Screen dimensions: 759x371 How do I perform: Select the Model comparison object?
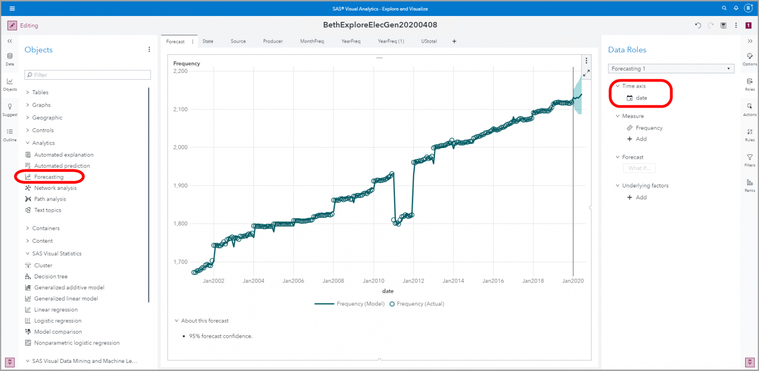click(x=53, y=332)
